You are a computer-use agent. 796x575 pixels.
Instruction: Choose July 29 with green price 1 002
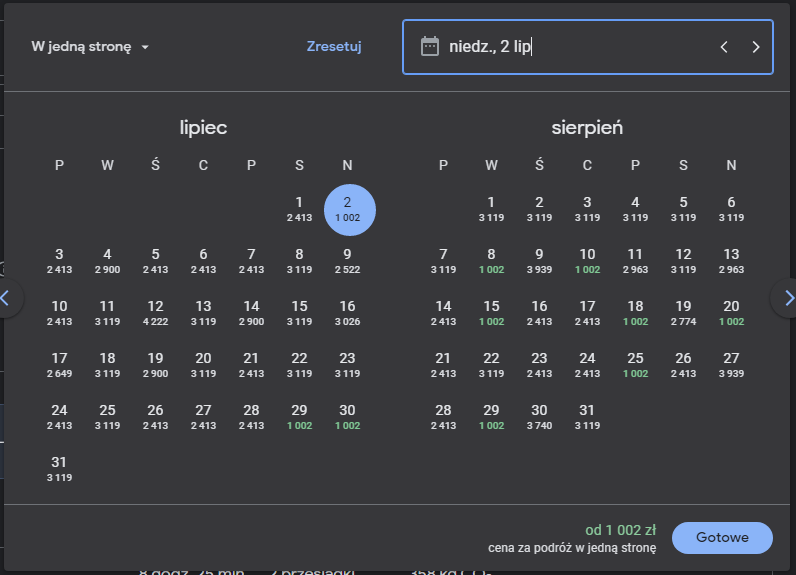299,417
